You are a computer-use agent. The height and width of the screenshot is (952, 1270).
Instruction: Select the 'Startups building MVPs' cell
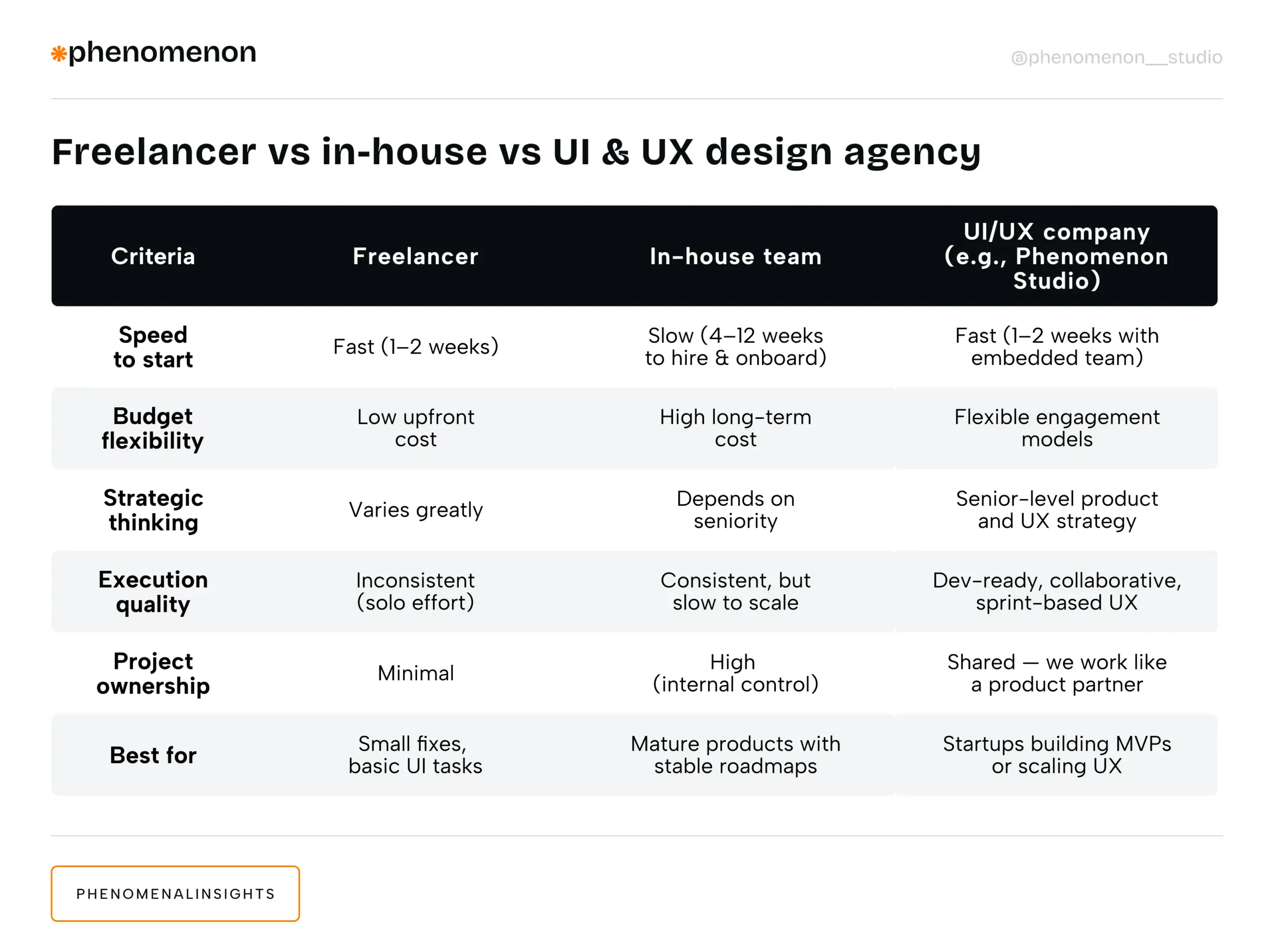[1056, 755]
